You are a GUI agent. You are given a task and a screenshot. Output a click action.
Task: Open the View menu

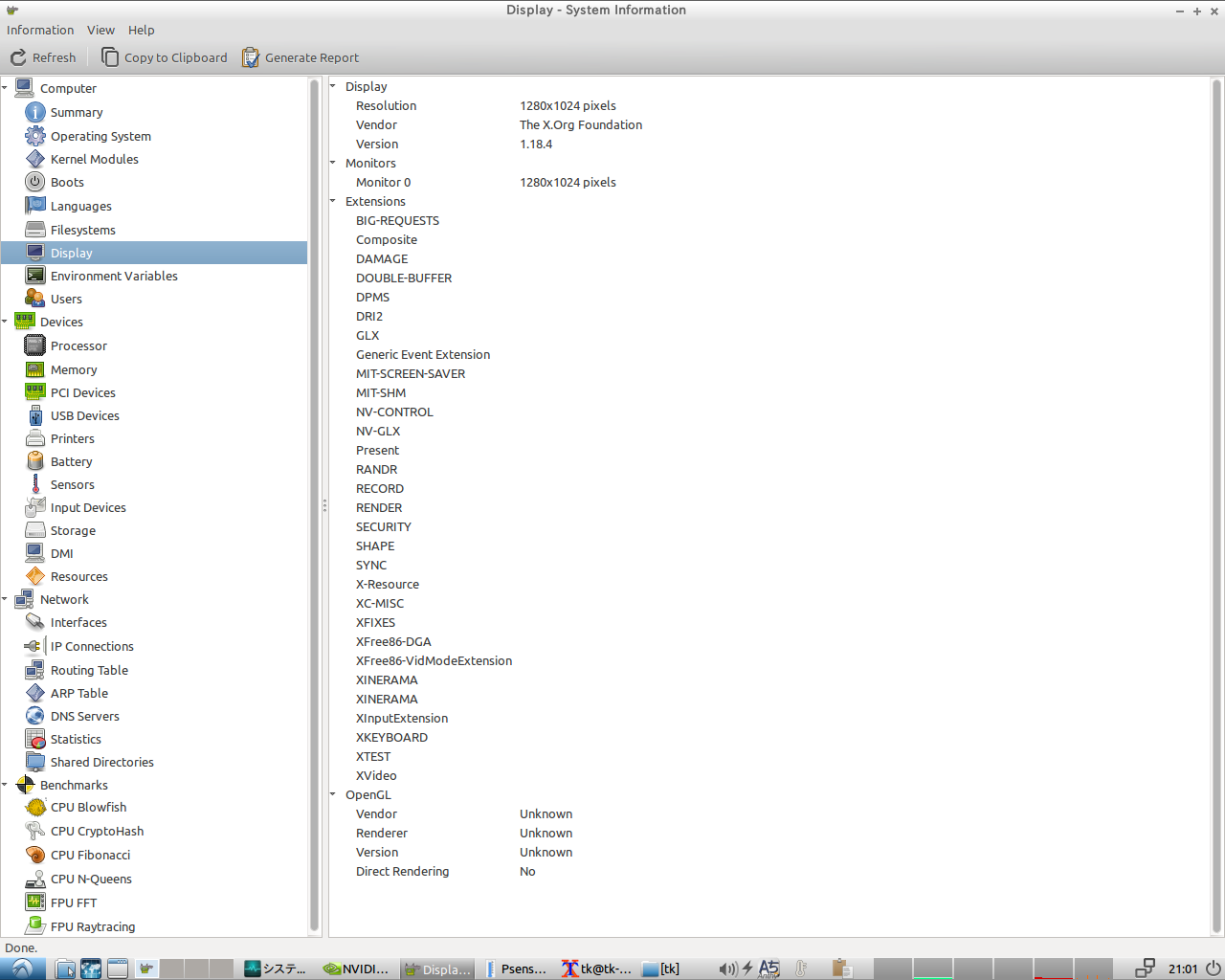100,30
